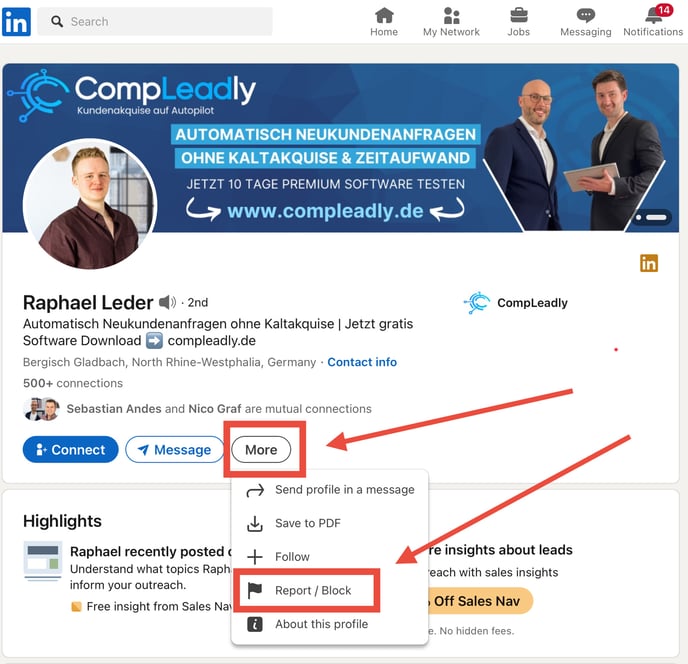Open the Messaging chat icon

586,16
